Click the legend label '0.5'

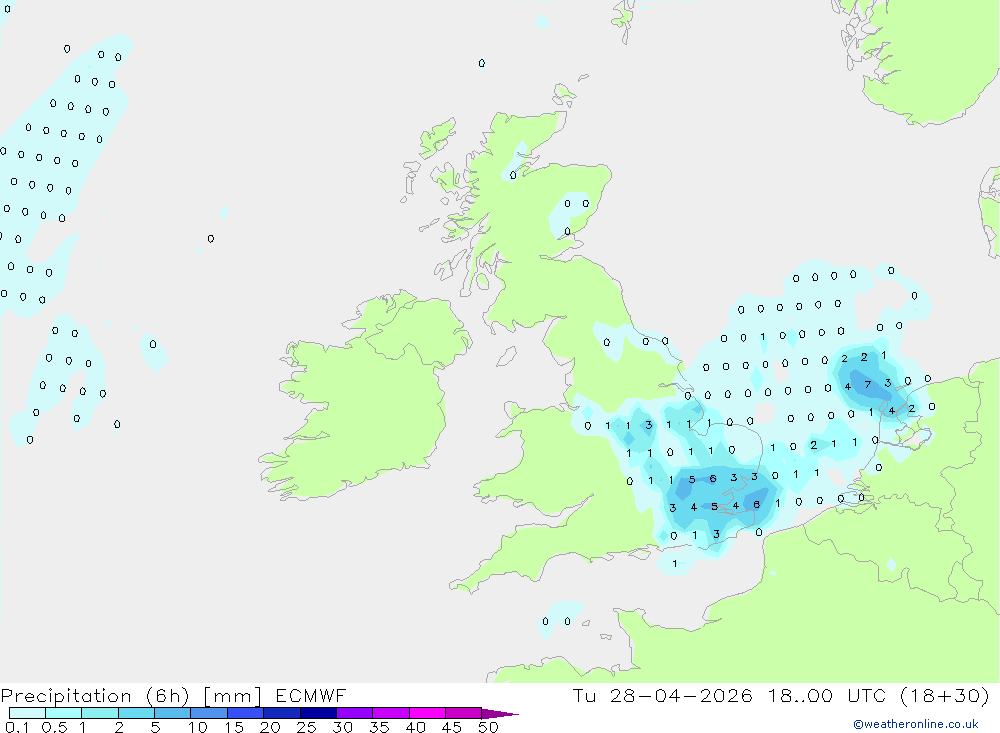tap(54, 727)
